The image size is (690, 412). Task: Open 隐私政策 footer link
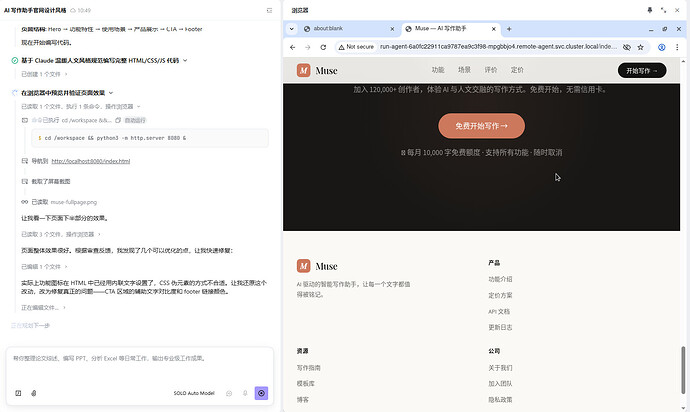click(500, 400)
